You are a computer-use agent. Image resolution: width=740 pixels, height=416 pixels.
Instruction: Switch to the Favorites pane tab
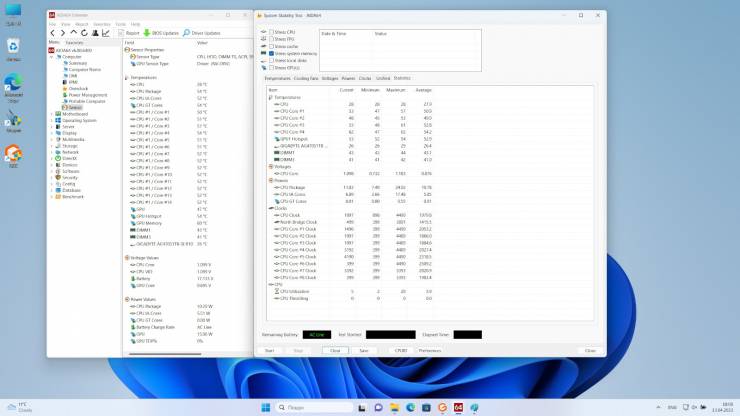[x=75, y=42]
